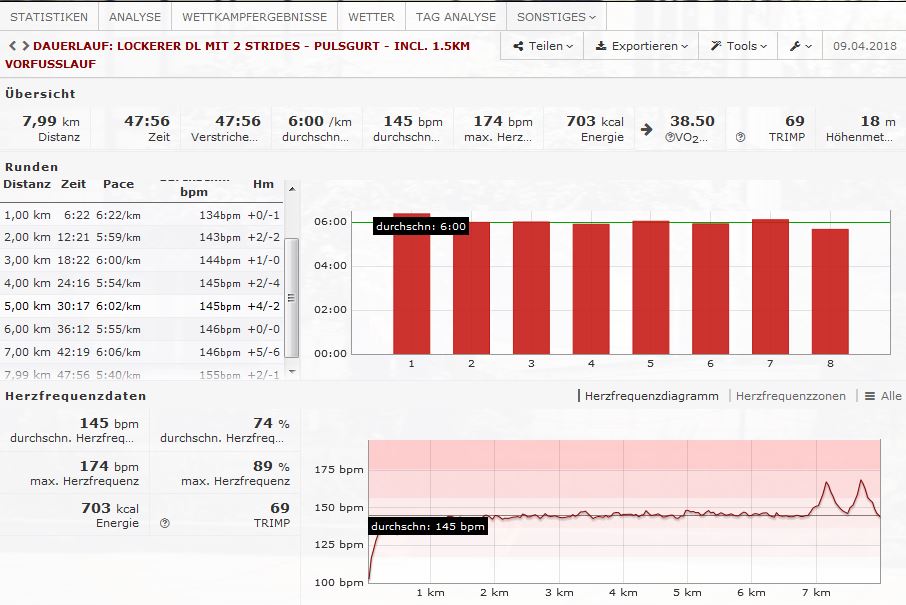Switch to the Analyse tab
This screenshot has height=605, width=906.
135,17
